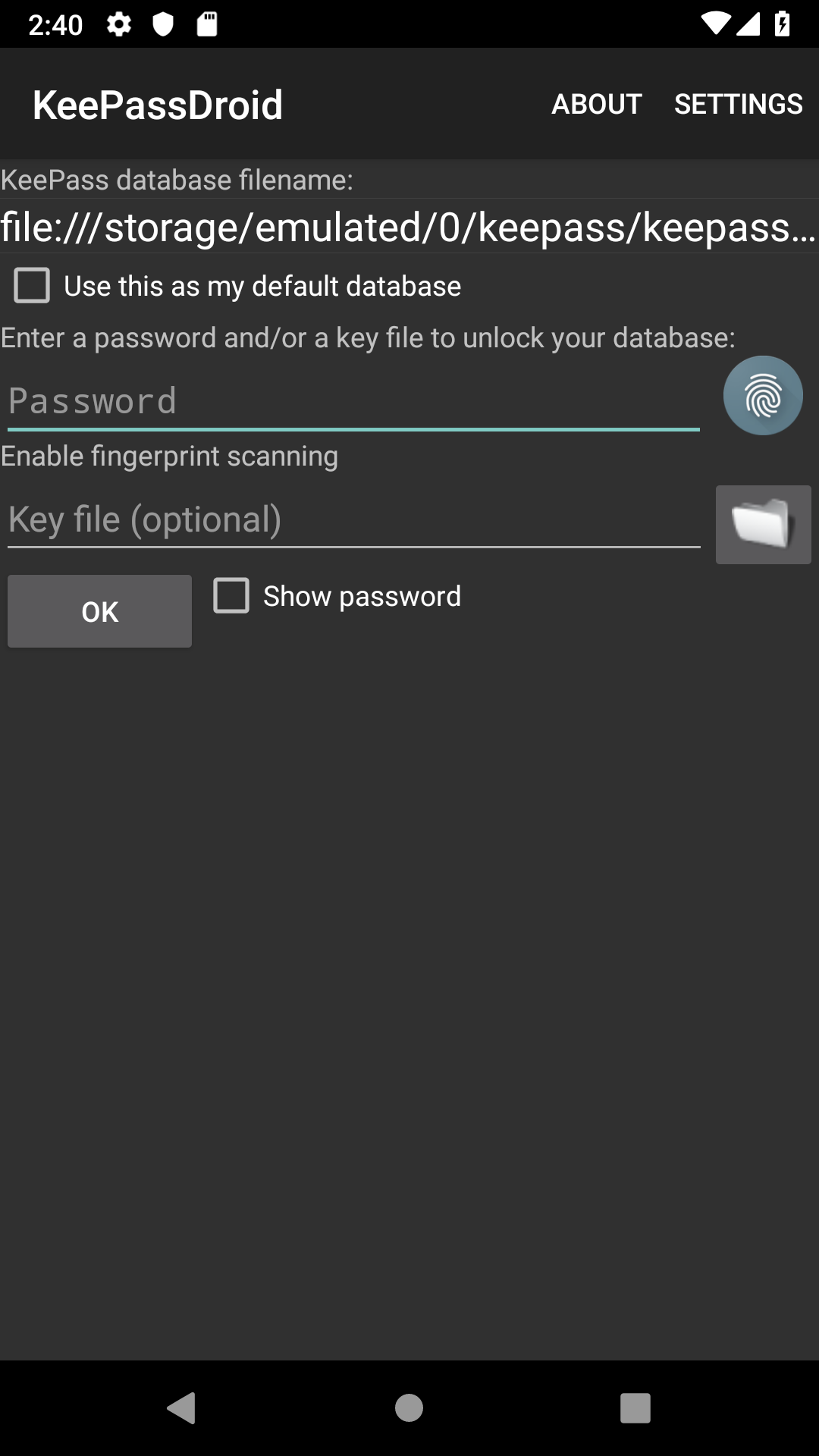Focus the Password input field

353,400
